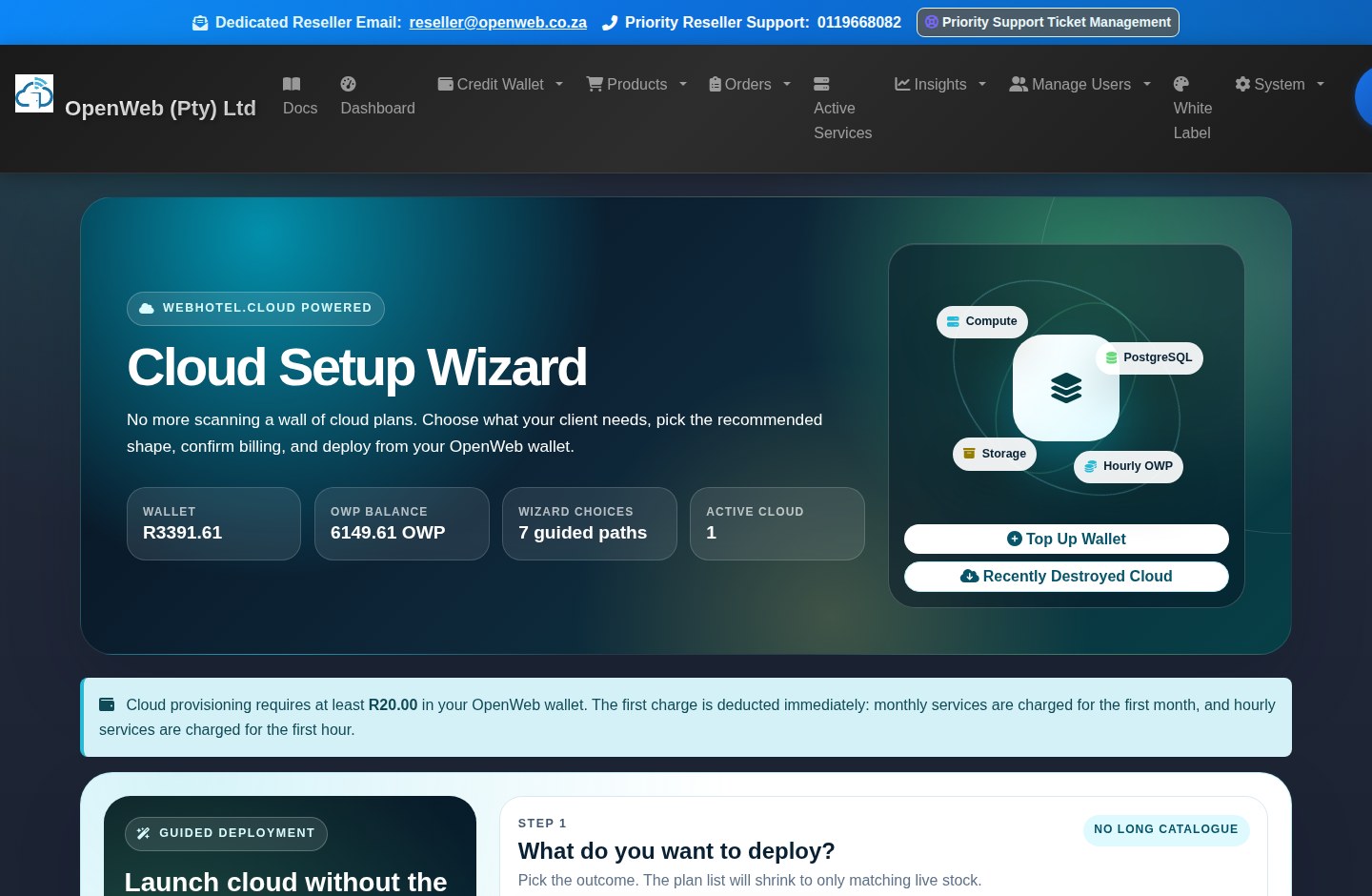
Task: Click the Credit Wallet icon
Action: point(445,84)
